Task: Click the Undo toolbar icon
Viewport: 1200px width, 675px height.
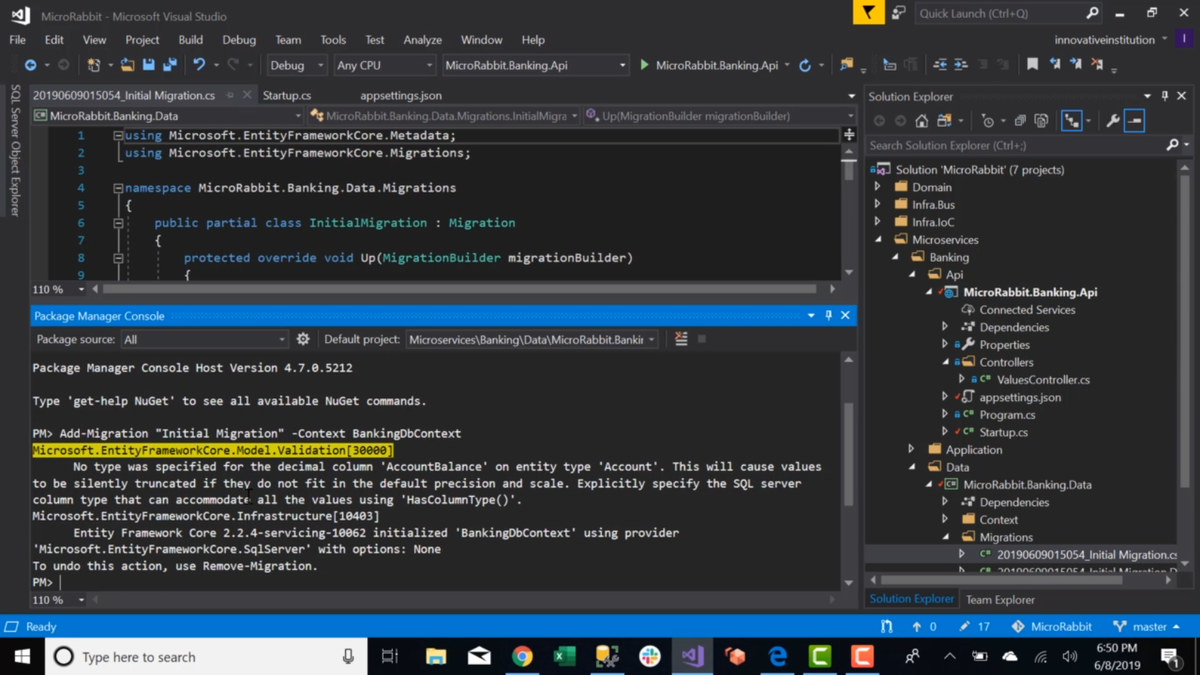Action: point(199,65)
